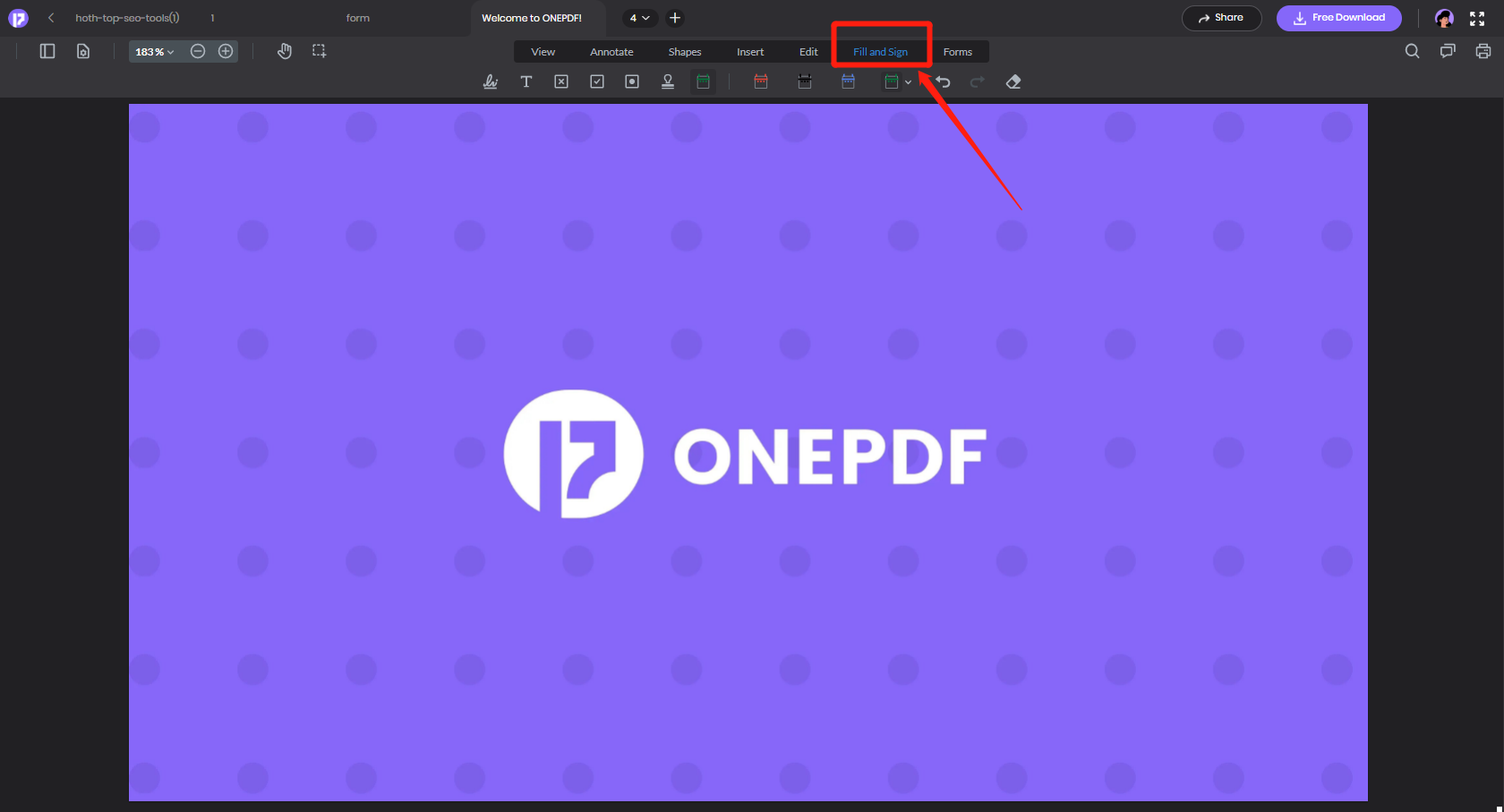Screen dimensions: 1504x812
Task: Zoom out with the minus icon
Action: coord(198,51)
